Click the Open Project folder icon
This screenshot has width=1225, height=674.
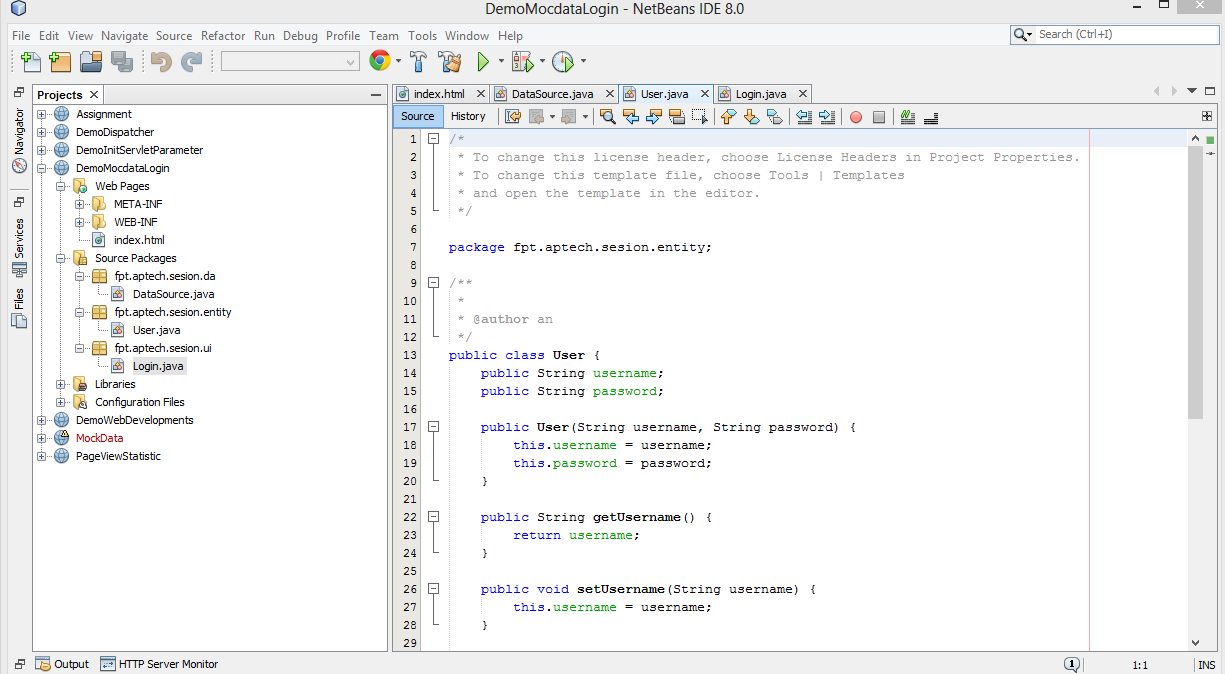click(x=91, y=62)
